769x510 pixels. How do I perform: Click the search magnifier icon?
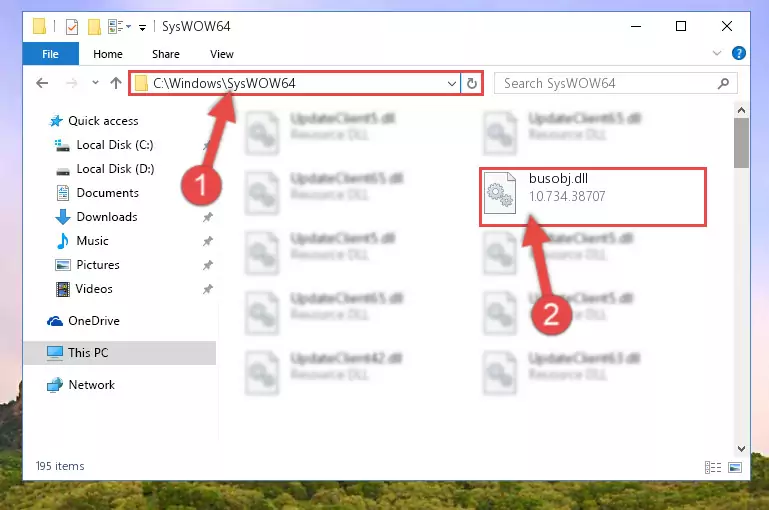(x=723, y=84)
